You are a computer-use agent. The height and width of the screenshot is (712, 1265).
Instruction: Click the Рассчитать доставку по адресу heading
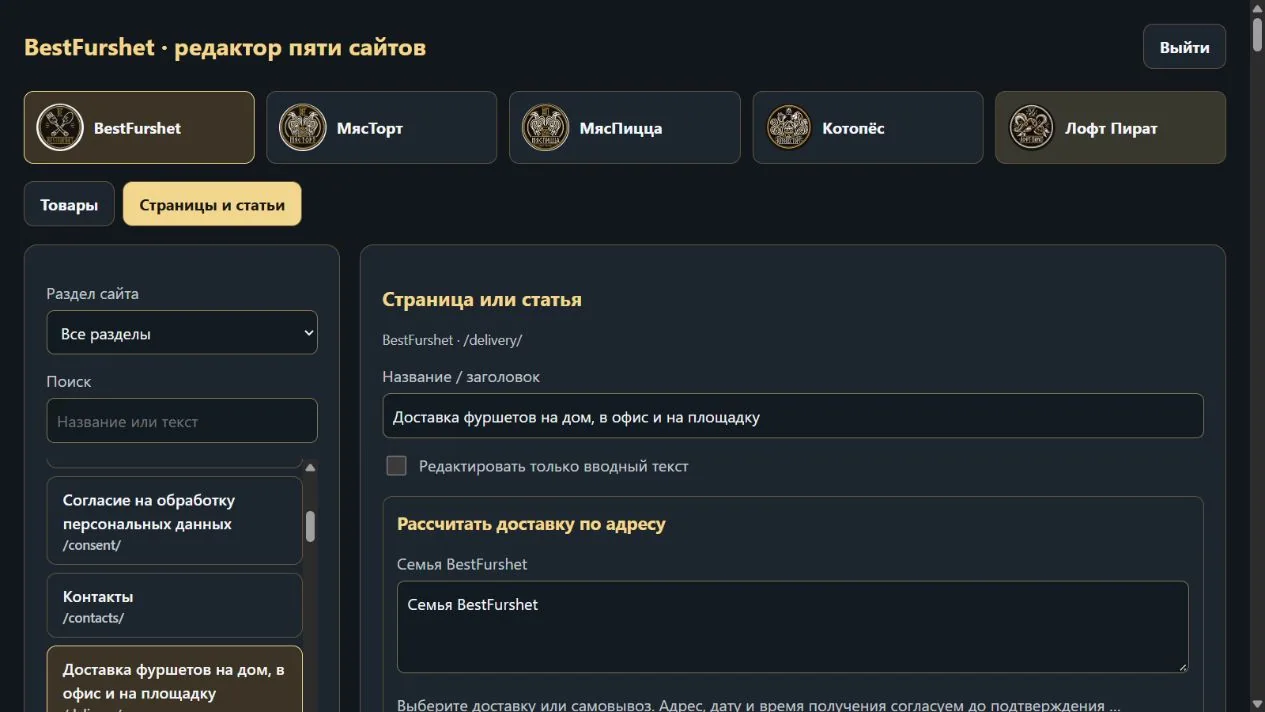pyautogui.click(x=531, y=524)
